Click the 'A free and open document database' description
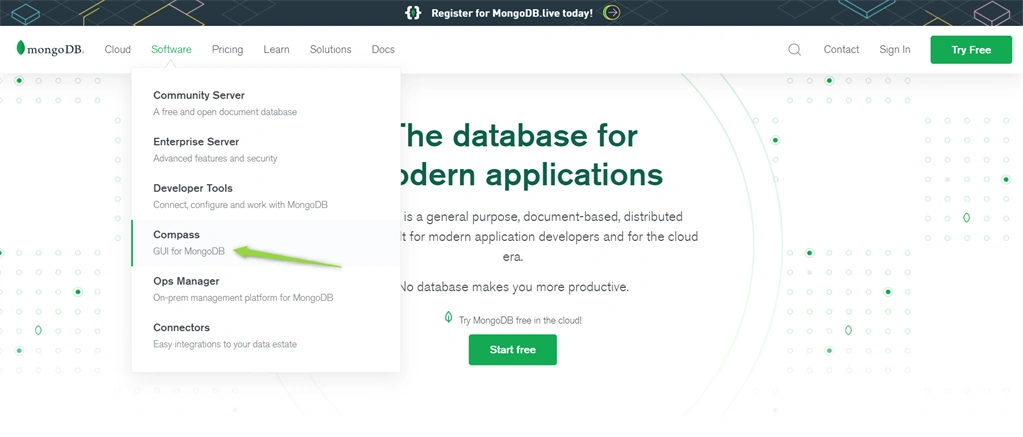Screen dimensions: 1023x437 coord(225,112)
